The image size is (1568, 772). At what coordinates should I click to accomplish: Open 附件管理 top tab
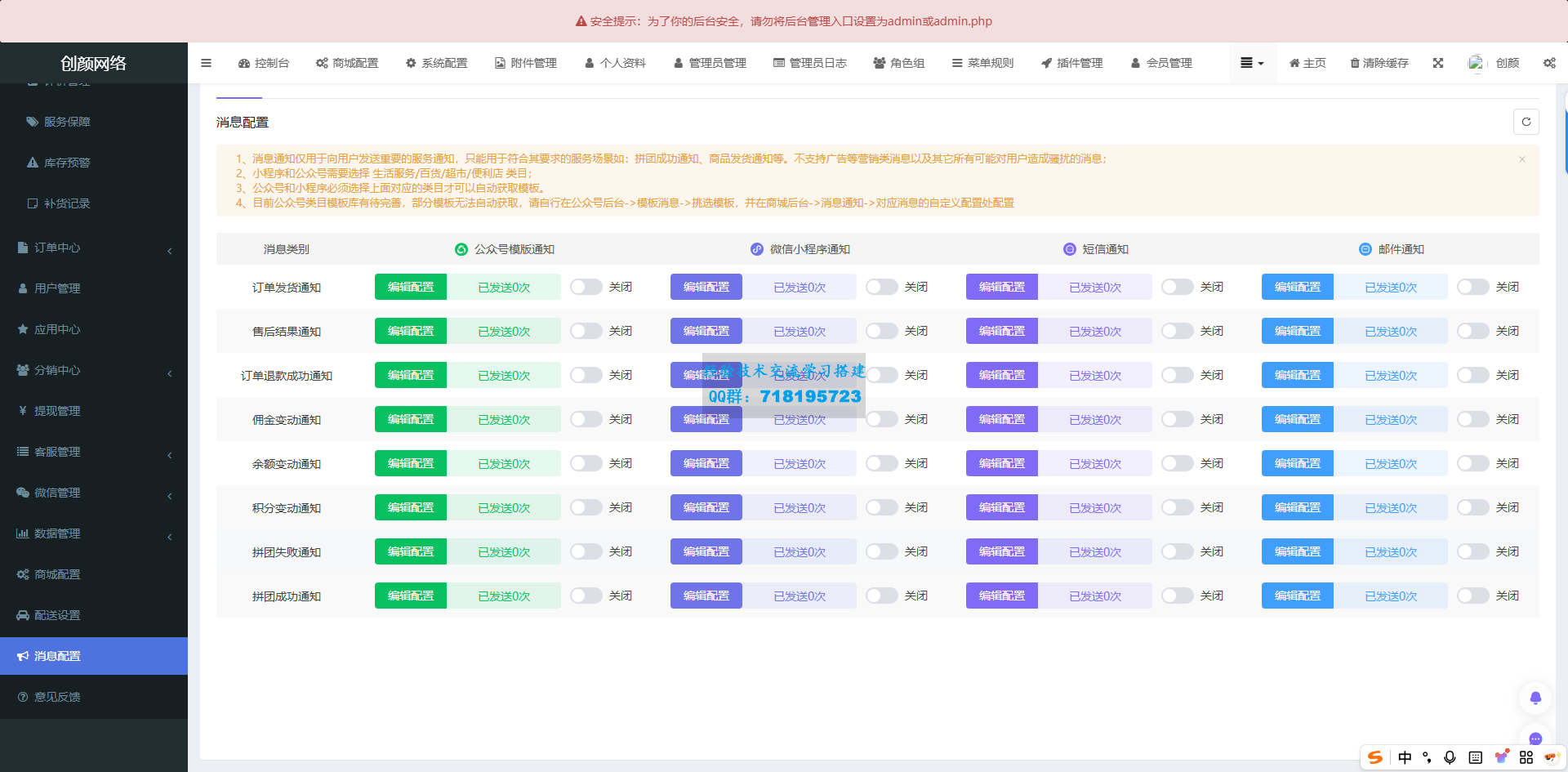coord(526,63)
